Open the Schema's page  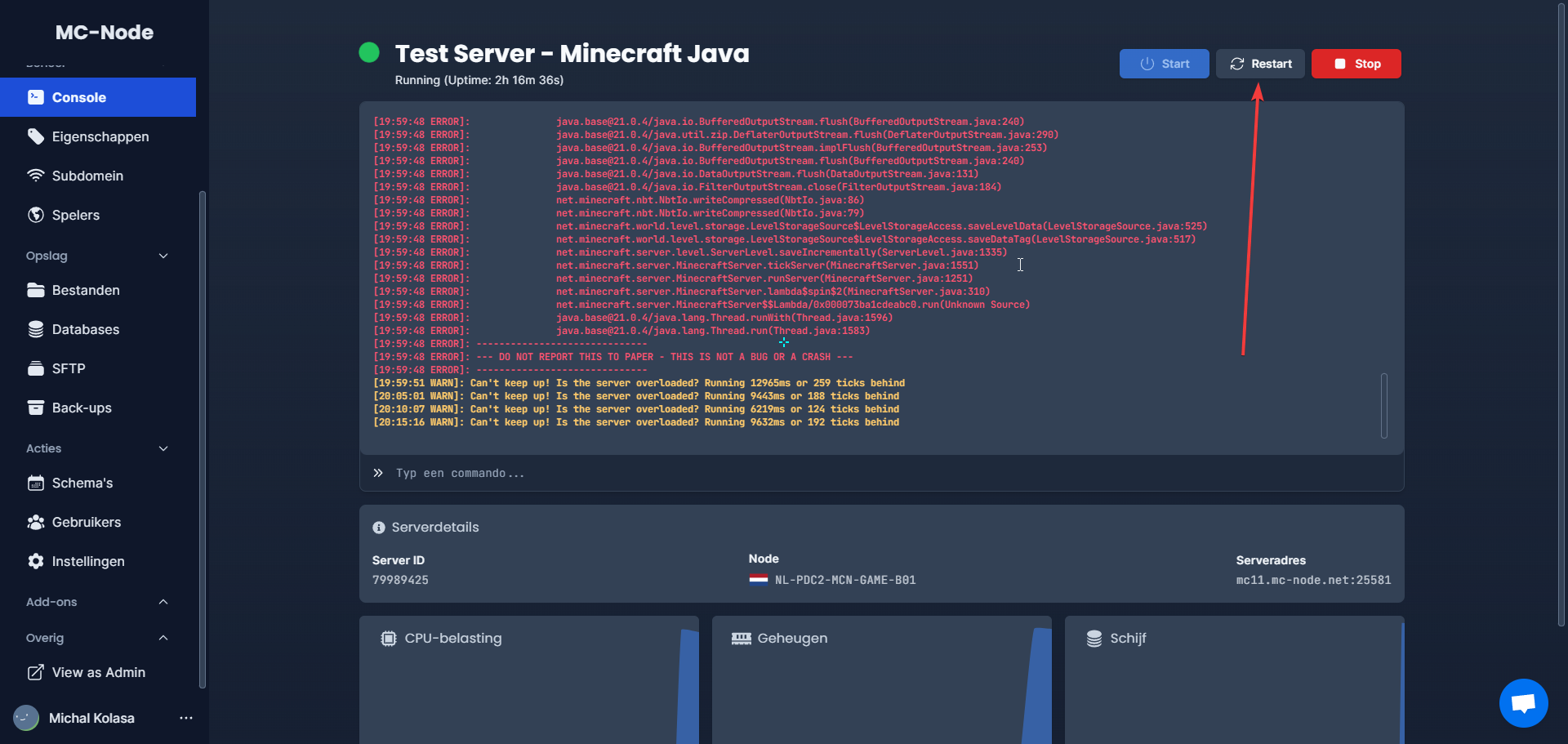pos(98,483)
